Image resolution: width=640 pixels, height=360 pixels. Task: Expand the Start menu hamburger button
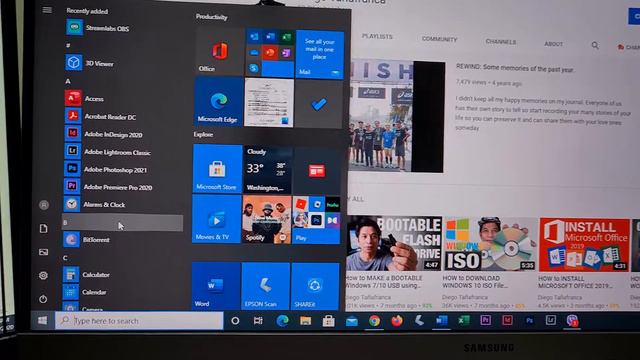coord(47,10)
